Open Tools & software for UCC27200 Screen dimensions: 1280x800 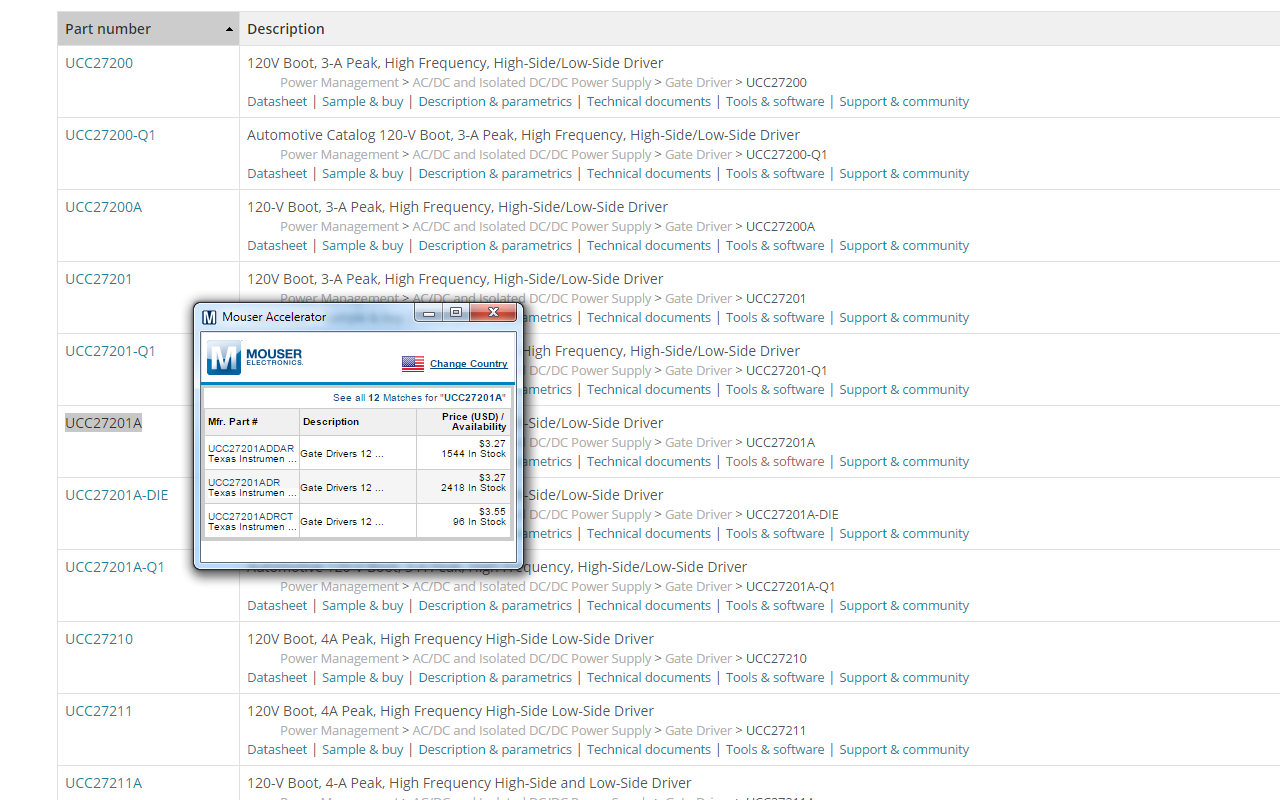775,102
